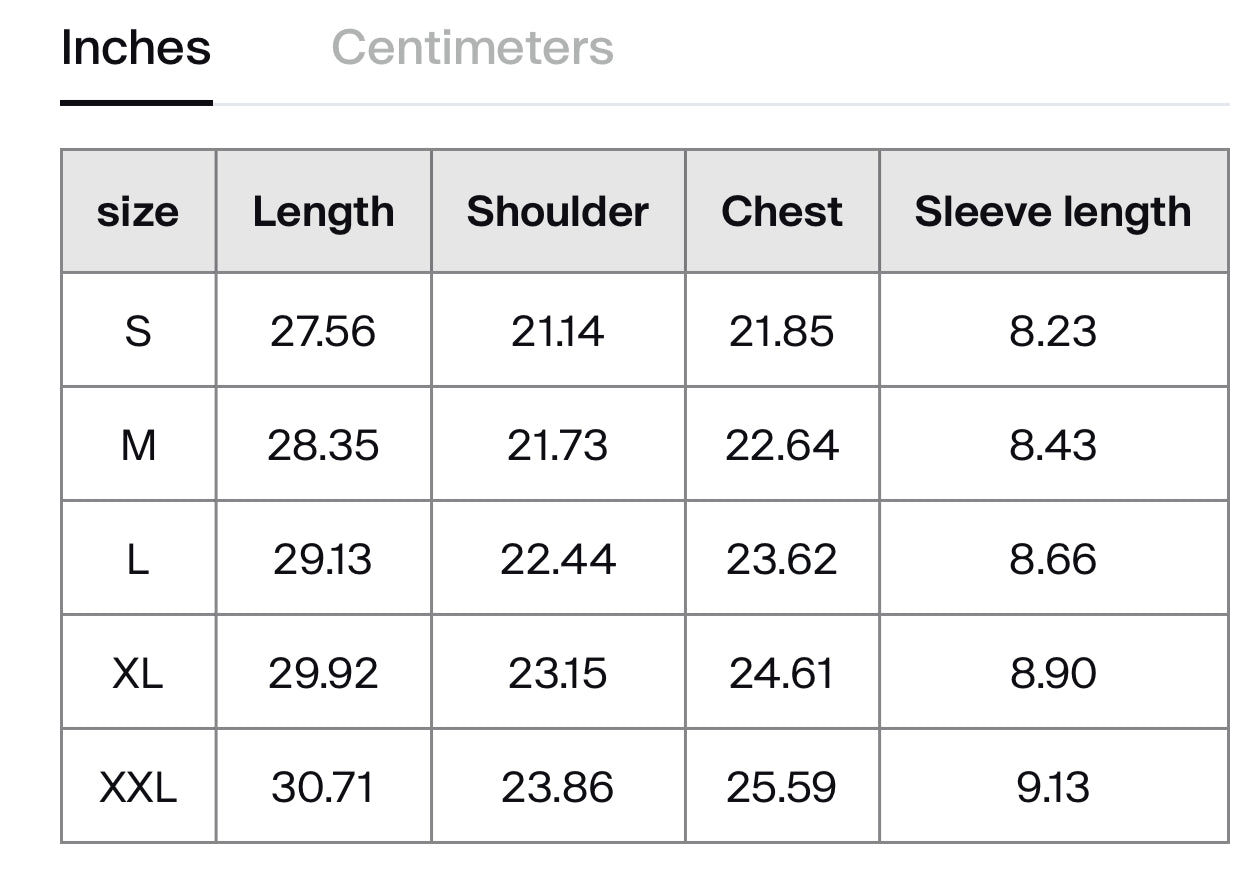Select the 22.44 shoulder cell
This screenshot has width=1260, height=886.
point(557,559)
